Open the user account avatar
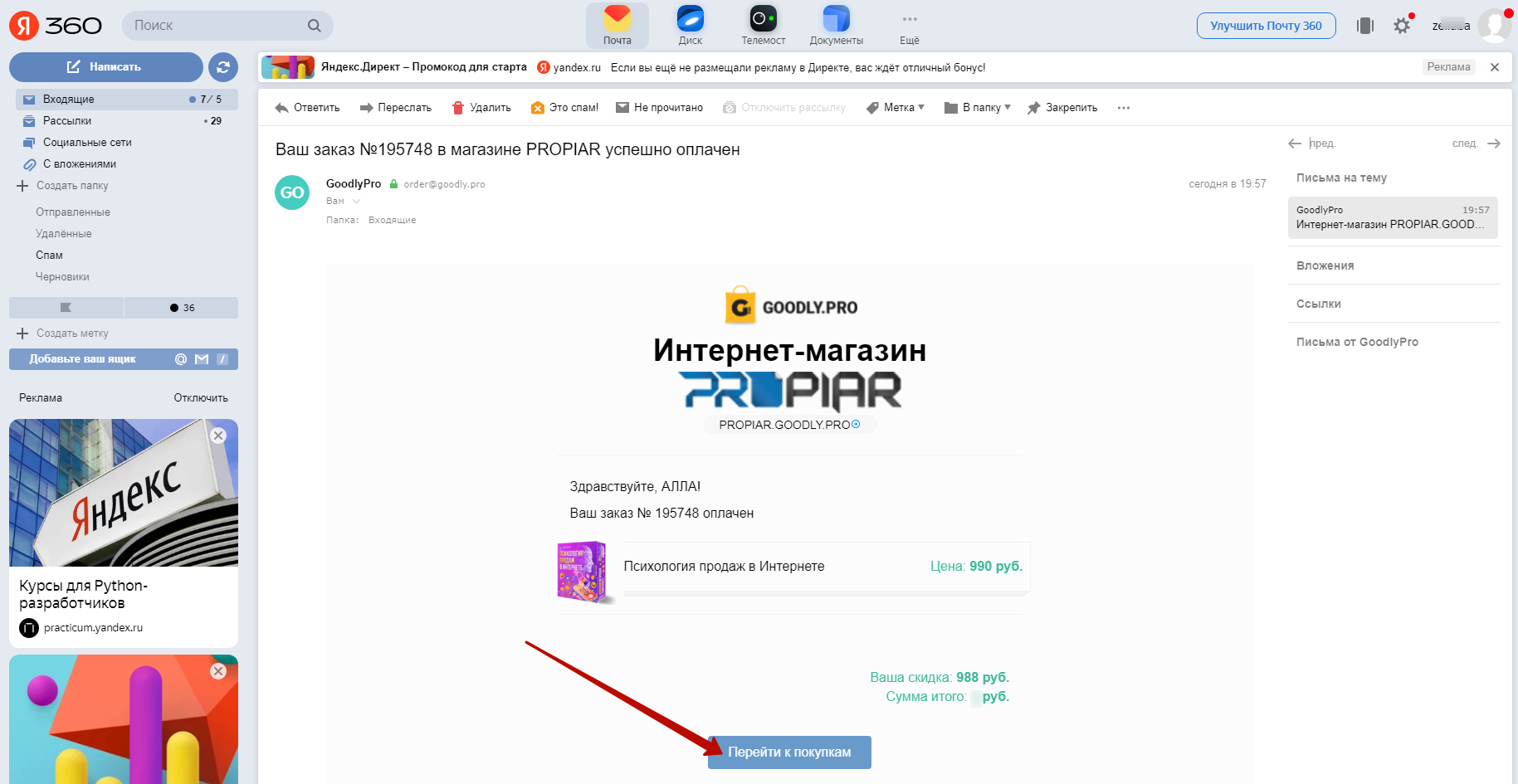1518x784 pixels. (1495, 26)
